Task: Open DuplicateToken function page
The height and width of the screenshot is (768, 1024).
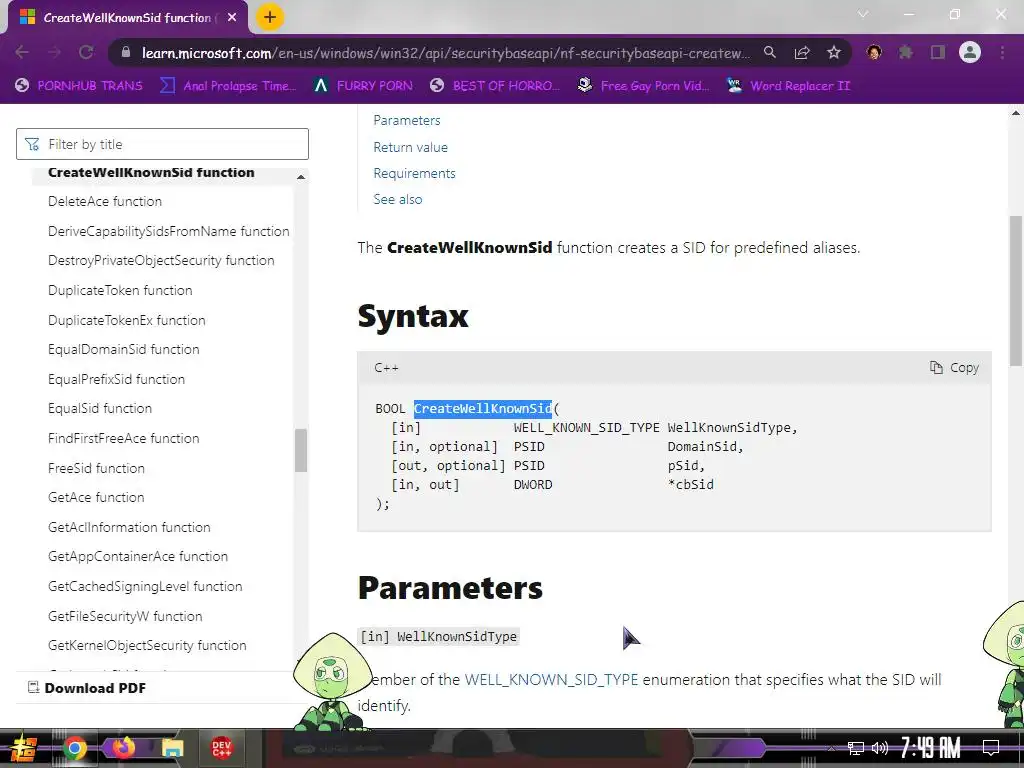Action: click(120, 290)
